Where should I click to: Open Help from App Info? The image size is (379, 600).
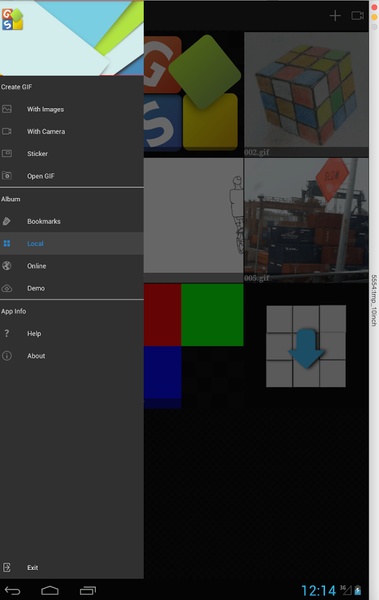[x=72, y=333]
